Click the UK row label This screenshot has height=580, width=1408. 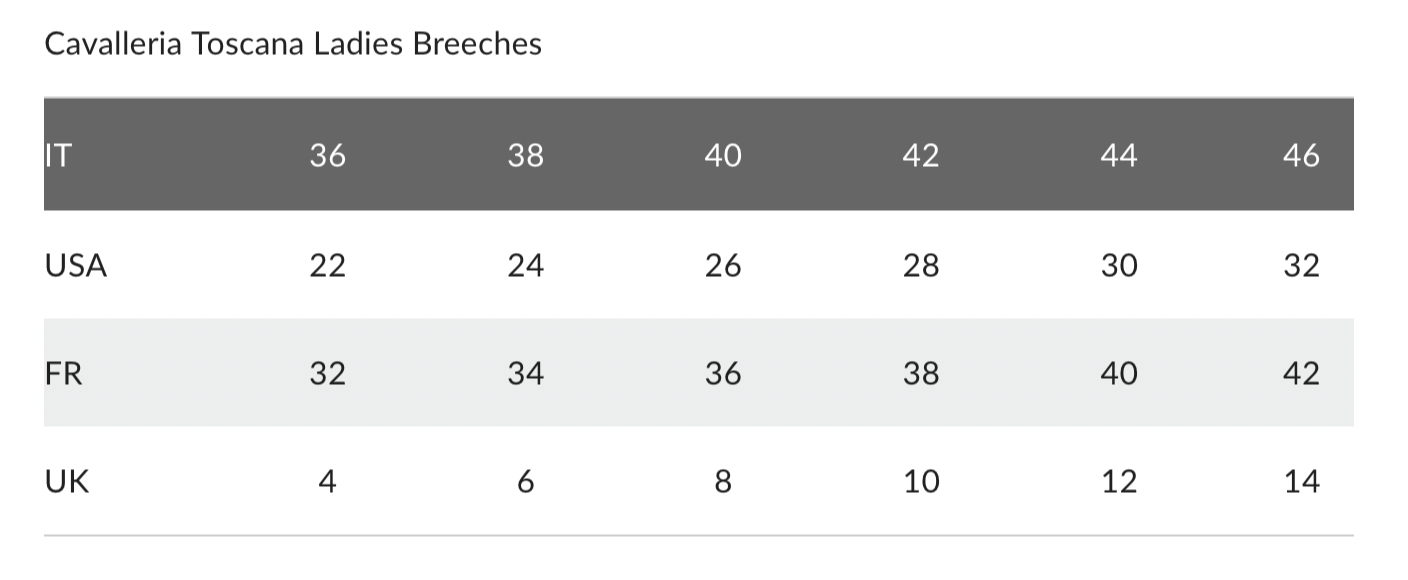[x=67, y=483]
